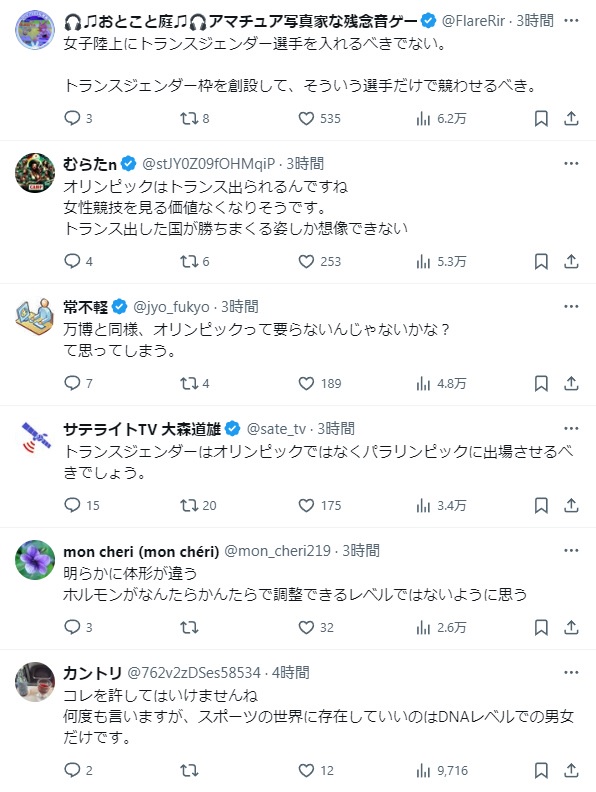Open むらたn's profile avatar

point(35,173)
